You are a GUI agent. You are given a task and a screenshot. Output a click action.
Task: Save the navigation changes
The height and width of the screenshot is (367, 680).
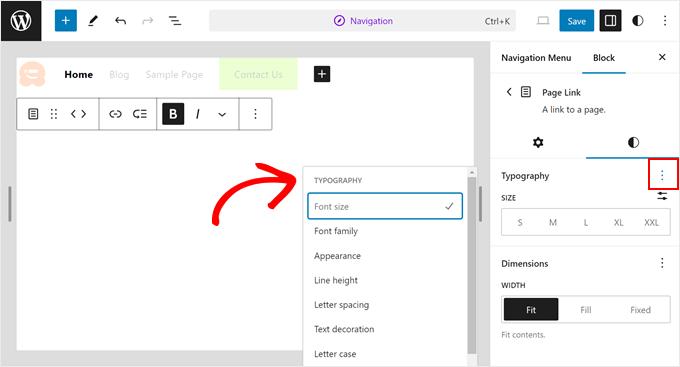pos(576,21)
